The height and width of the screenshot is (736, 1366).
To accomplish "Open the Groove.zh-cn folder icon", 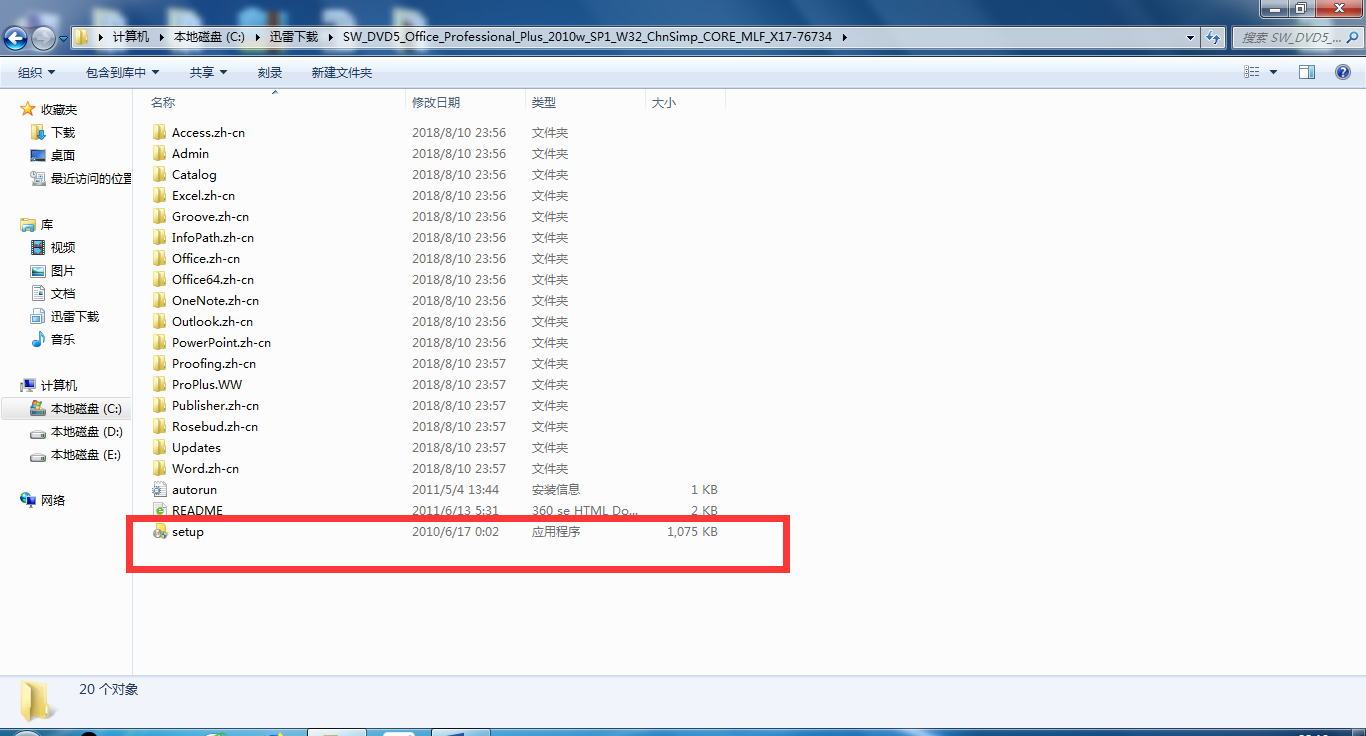I will click(x=159, y=217).
